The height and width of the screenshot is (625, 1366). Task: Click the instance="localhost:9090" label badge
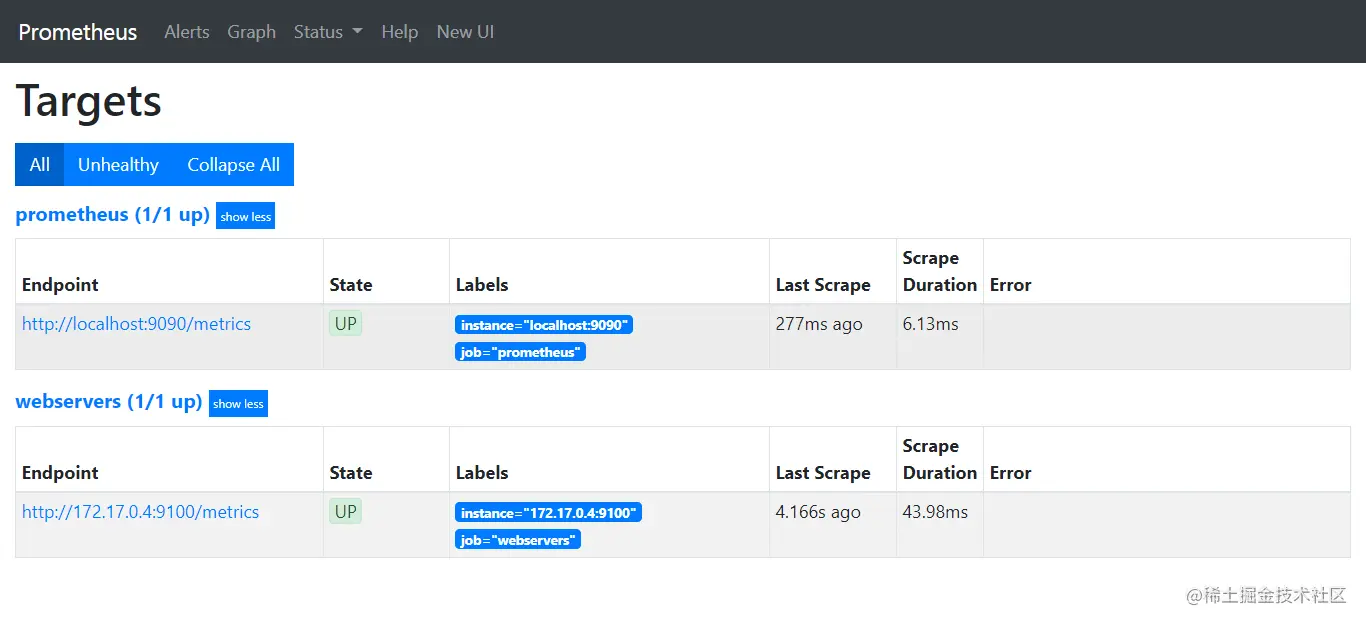tap(544, 325)
